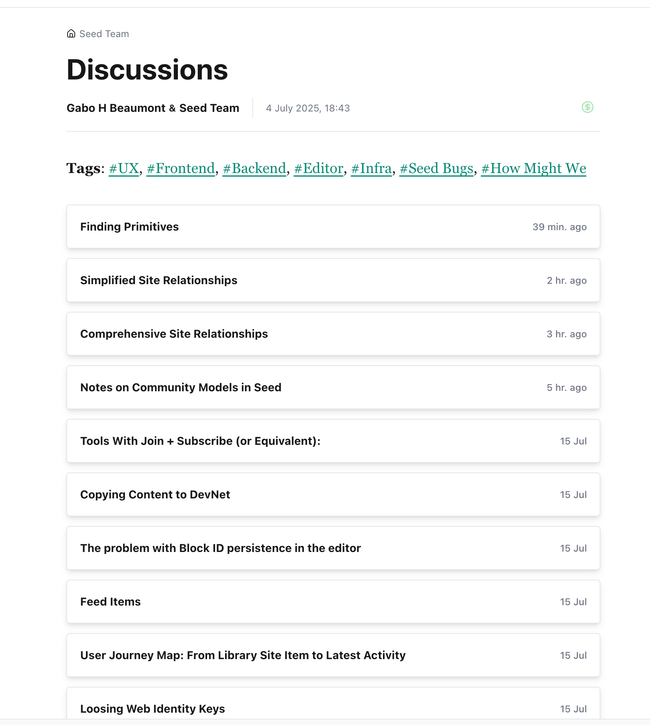Select the #Frontend tag link

coord(181,168)
